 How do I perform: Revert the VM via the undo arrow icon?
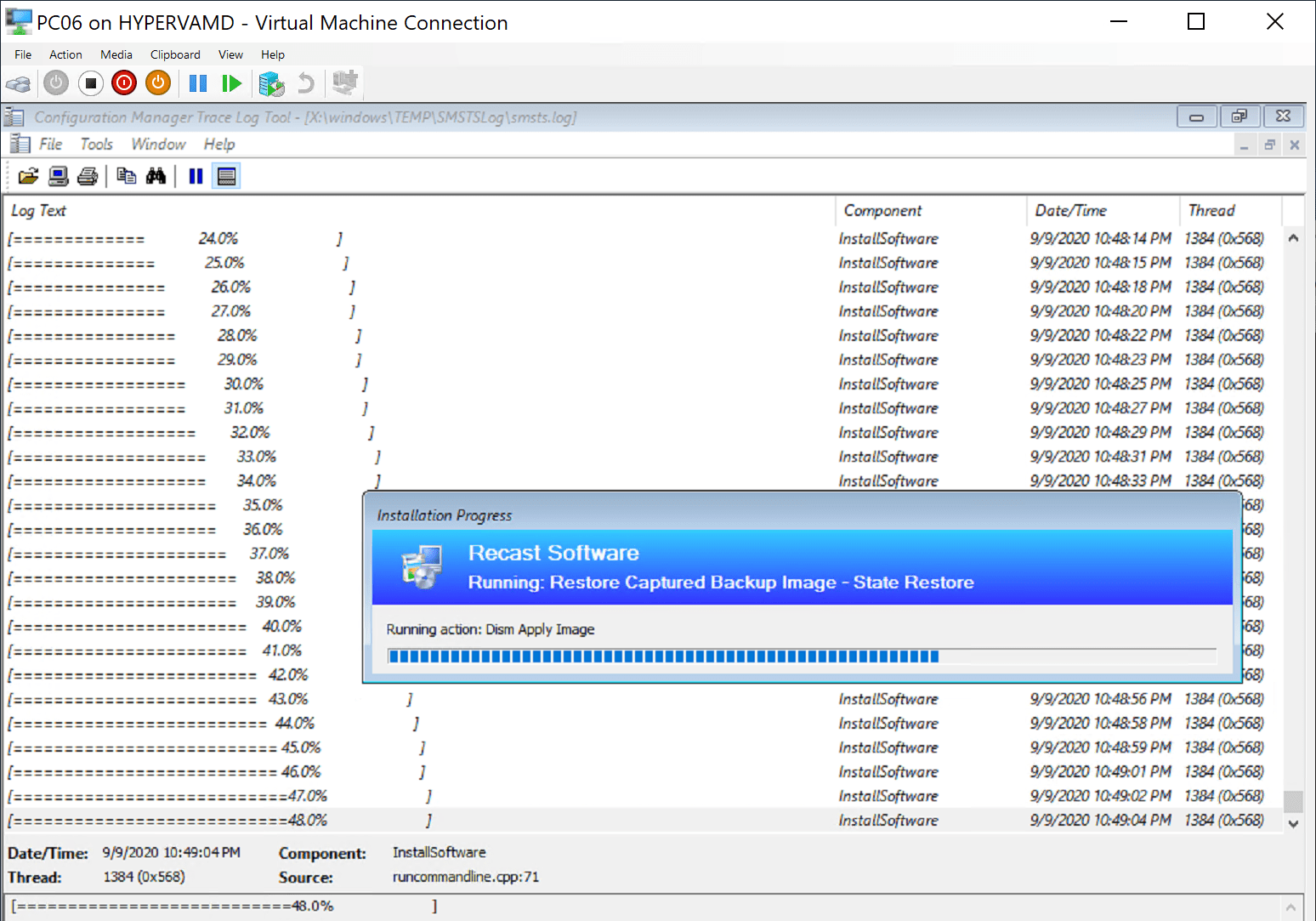[305, 82]
